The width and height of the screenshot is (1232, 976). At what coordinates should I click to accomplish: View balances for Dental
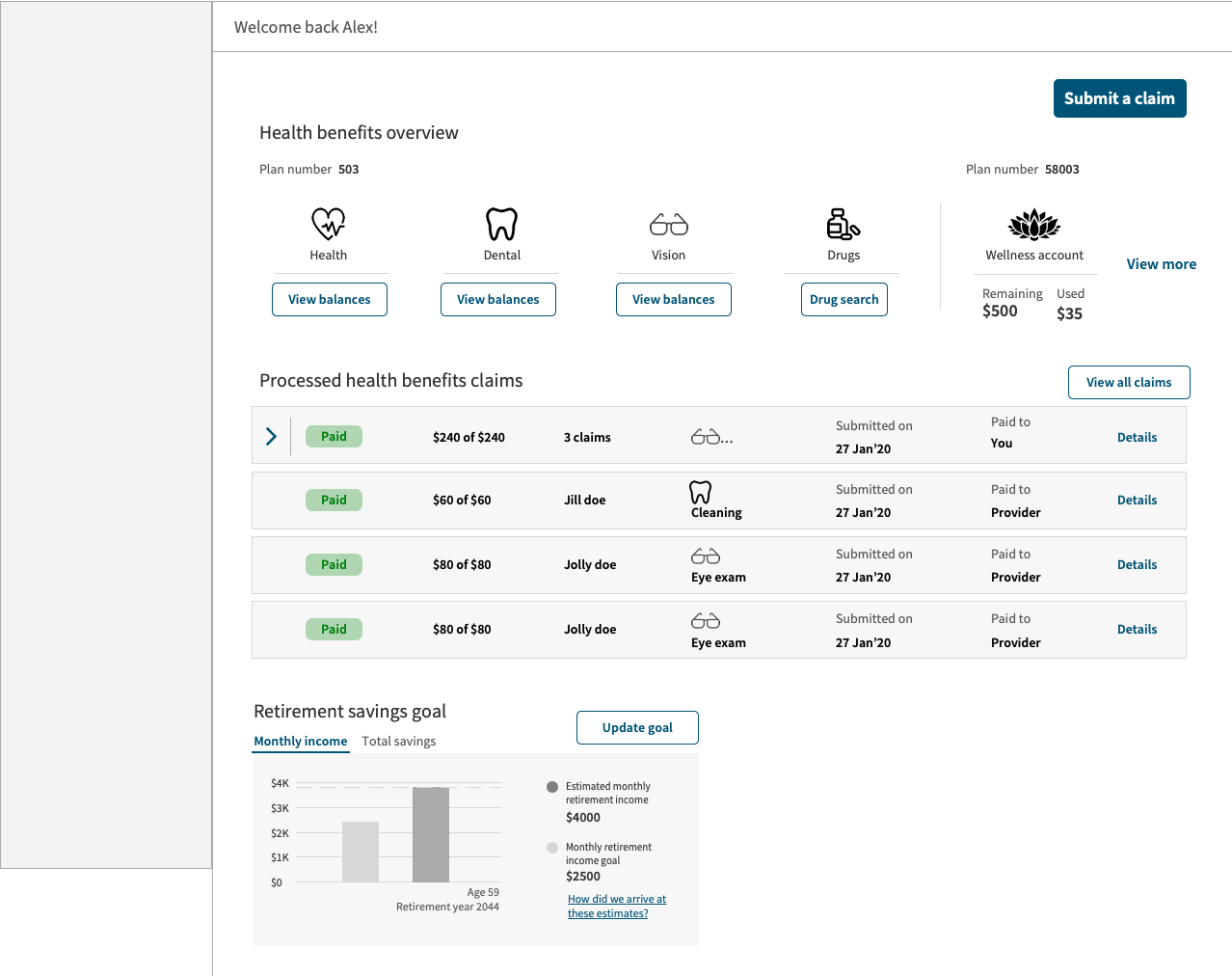click(498, 299)
